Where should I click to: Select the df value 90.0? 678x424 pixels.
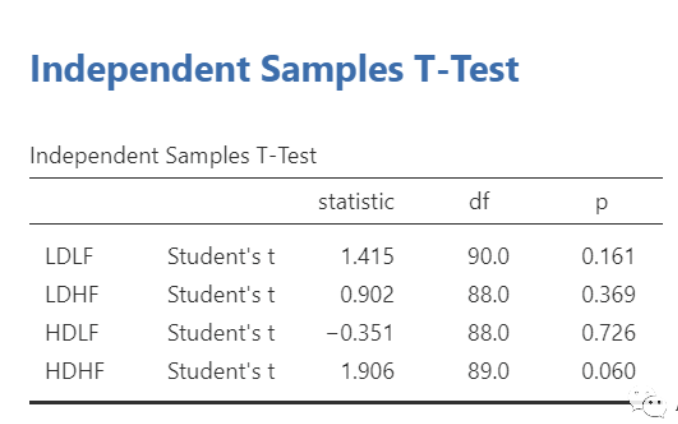tap(488, 256)
